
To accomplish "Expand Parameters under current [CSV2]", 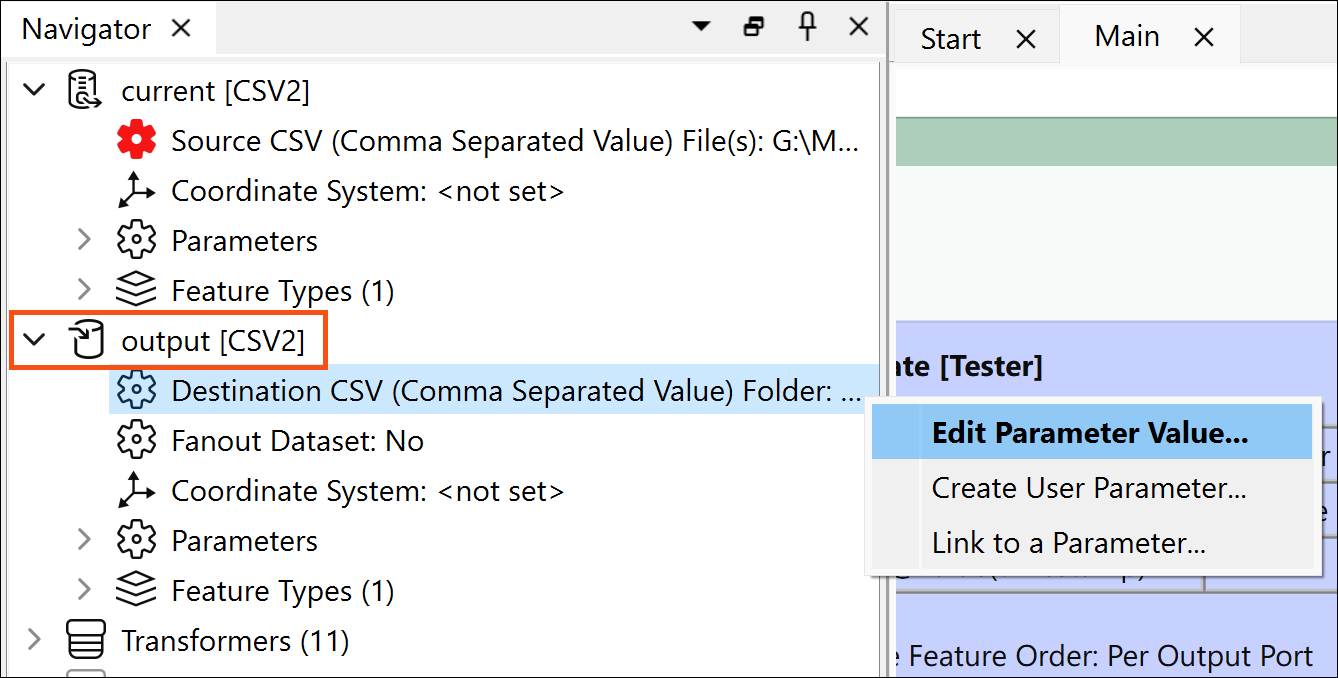I will click(84, 240).
